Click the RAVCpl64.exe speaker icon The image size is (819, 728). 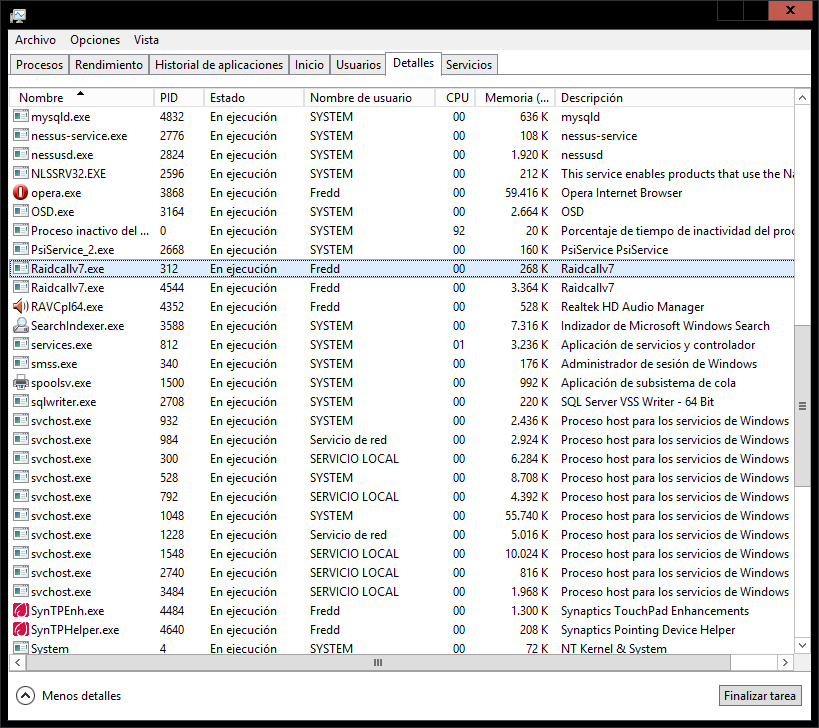pos(20,307)
